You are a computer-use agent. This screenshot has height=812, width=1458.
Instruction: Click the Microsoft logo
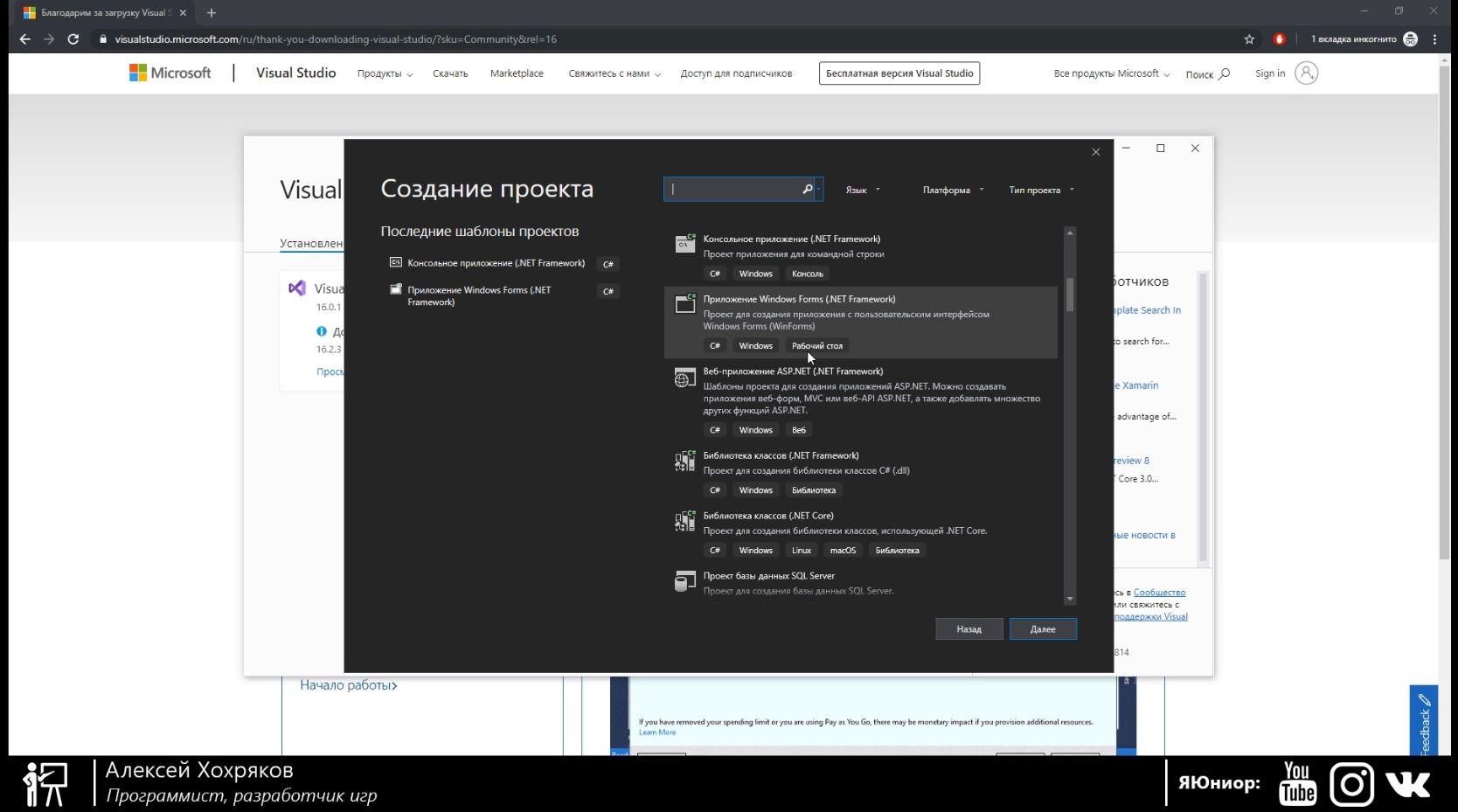pos(170,73)
